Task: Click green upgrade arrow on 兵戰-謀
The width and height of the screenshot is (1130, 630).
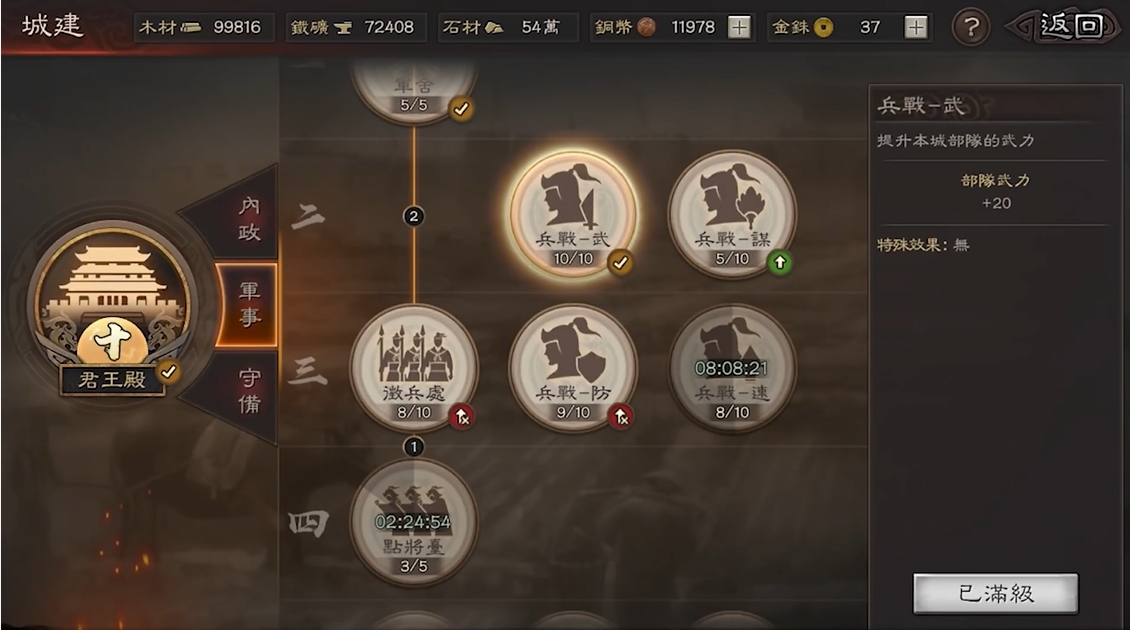Action: click(x=779, y=262)
